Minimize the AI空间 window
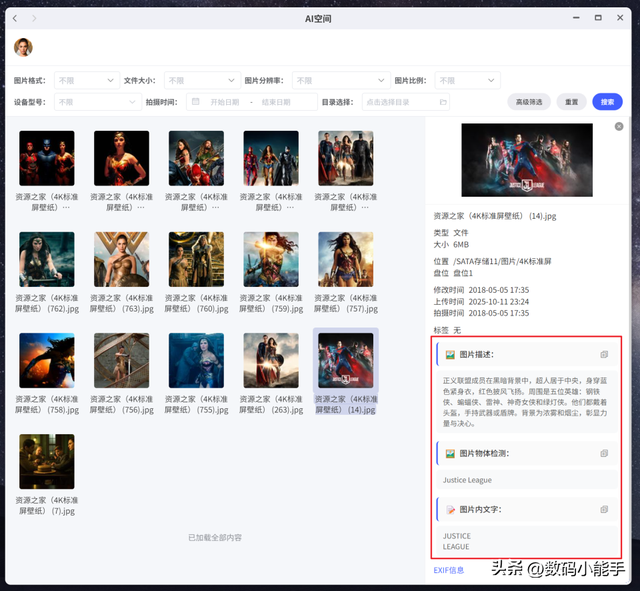Screen dimensions: 640x591 click(x=576, y=18)
